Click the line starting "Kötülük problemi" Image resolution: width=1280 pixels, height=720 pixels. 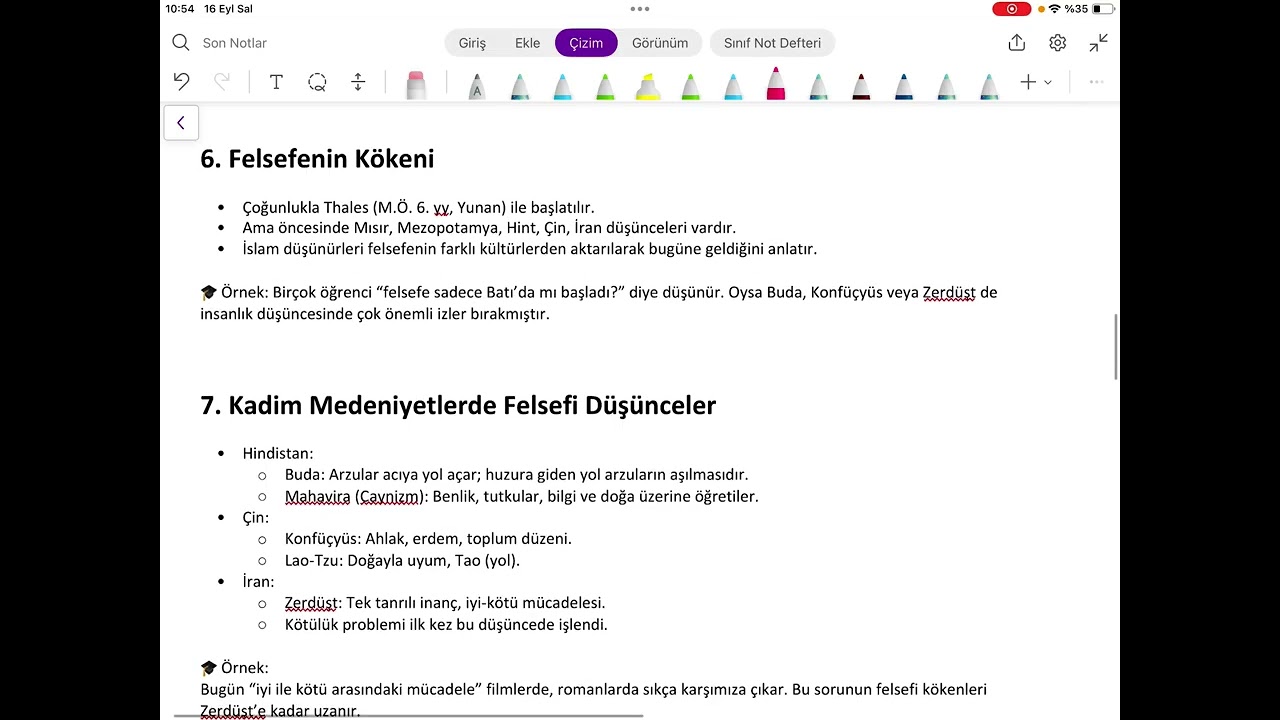pos(446,624)
